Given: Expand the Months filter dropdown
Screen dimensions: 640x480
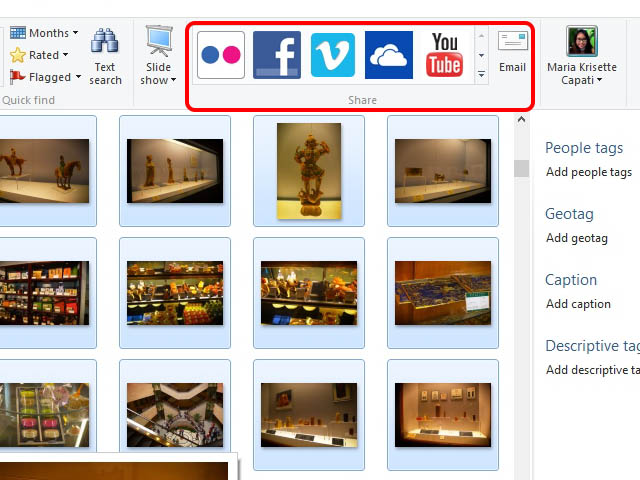Looking at the screenshot, I should coord(76,33).
